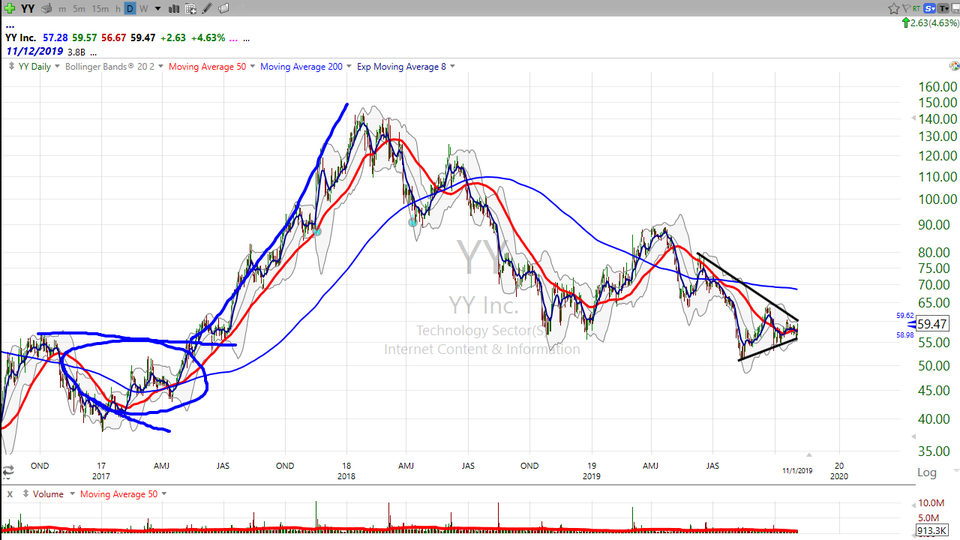Click the 59.62 upper band value label
The width and height of the screenshot is (960, 540).
[905, 316]
